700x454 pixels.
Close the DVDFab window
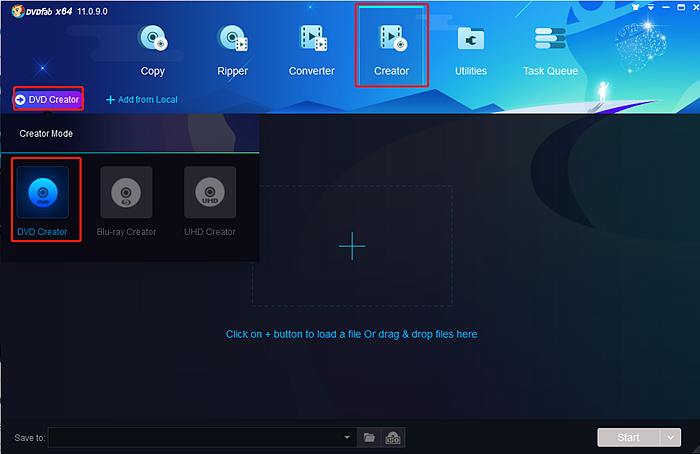pyautogui.click(x=695, y=7)
